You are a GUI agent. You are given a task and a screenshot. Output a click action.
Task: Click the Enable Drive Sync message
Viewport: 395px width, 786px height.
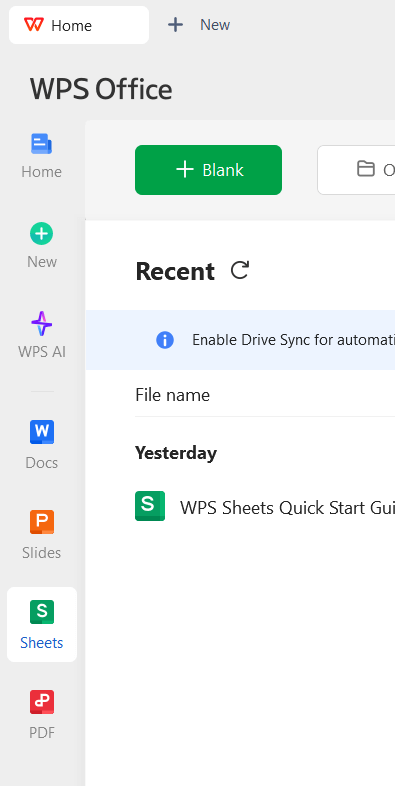click(x=293, y=340)
